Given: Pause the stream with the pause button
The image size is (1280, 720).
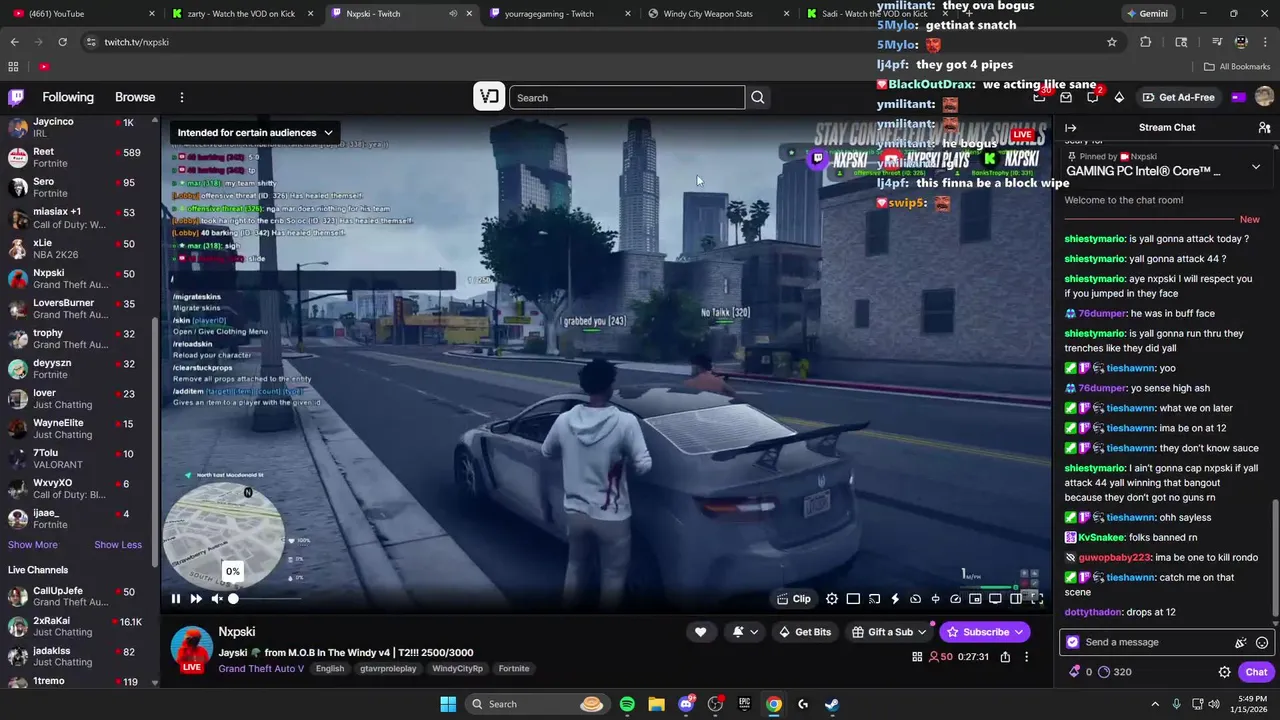Looking at the screenshot, I should (x=175, y=599).
